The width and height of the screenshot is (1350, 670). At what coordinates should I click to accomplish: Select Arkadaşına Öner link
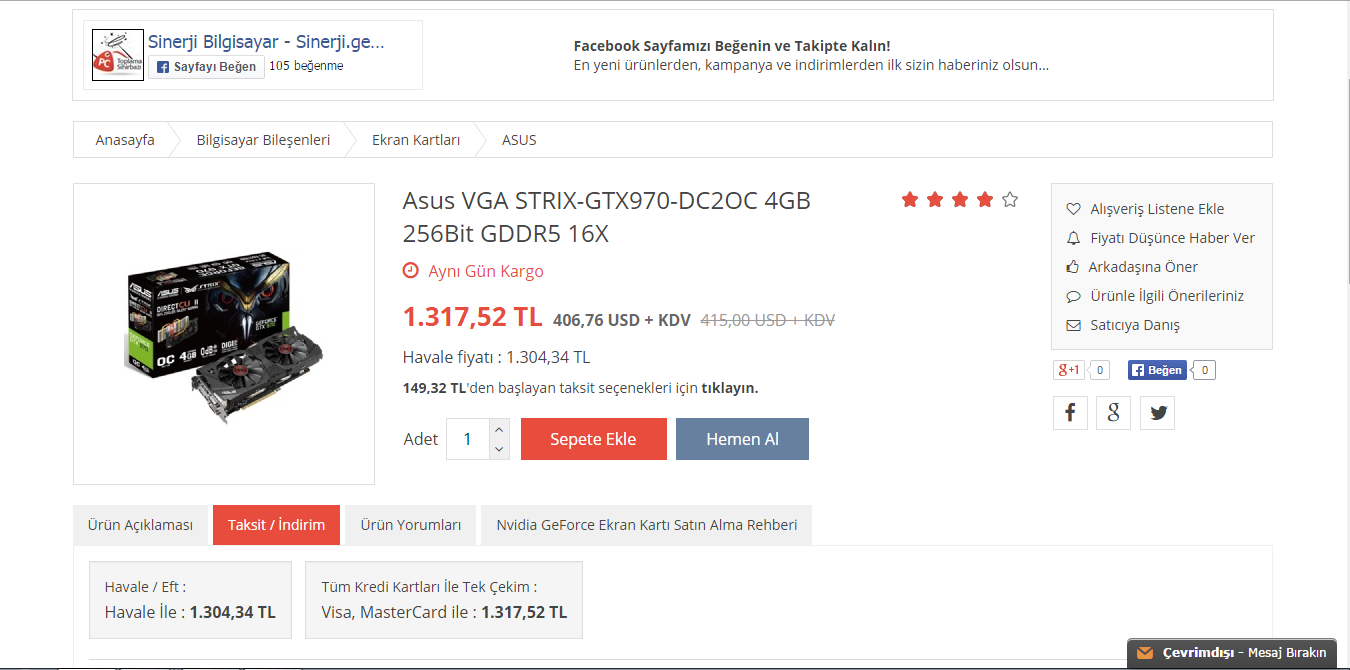pos(1143,267)
